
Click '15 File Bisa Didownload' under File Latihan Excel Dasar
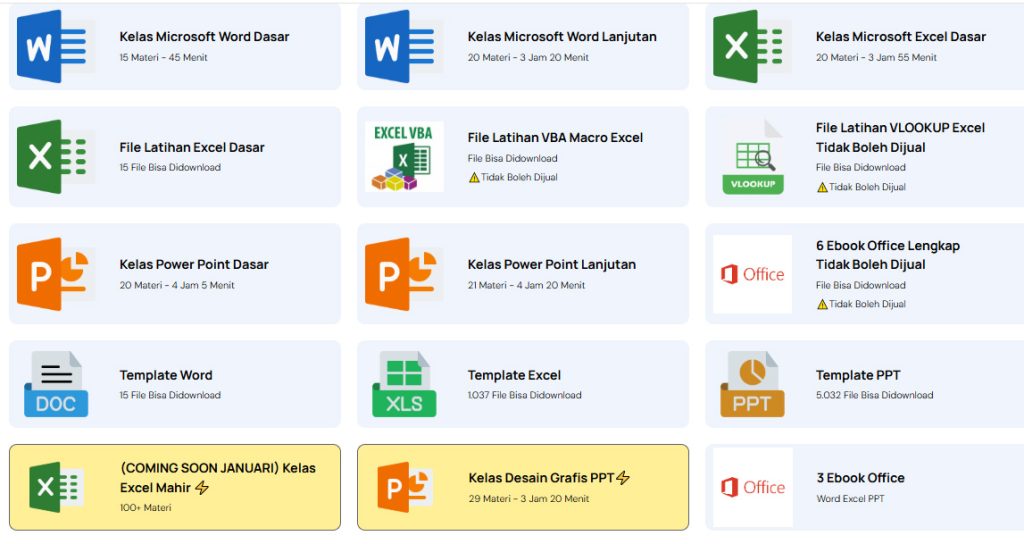point(170,168)
